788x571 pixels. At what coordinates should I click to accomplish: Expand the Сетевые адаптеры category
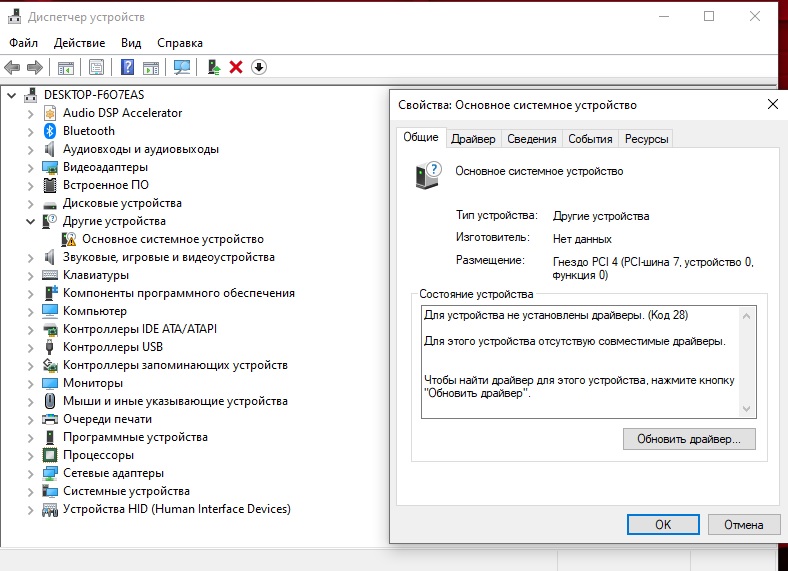coord(30,473)
